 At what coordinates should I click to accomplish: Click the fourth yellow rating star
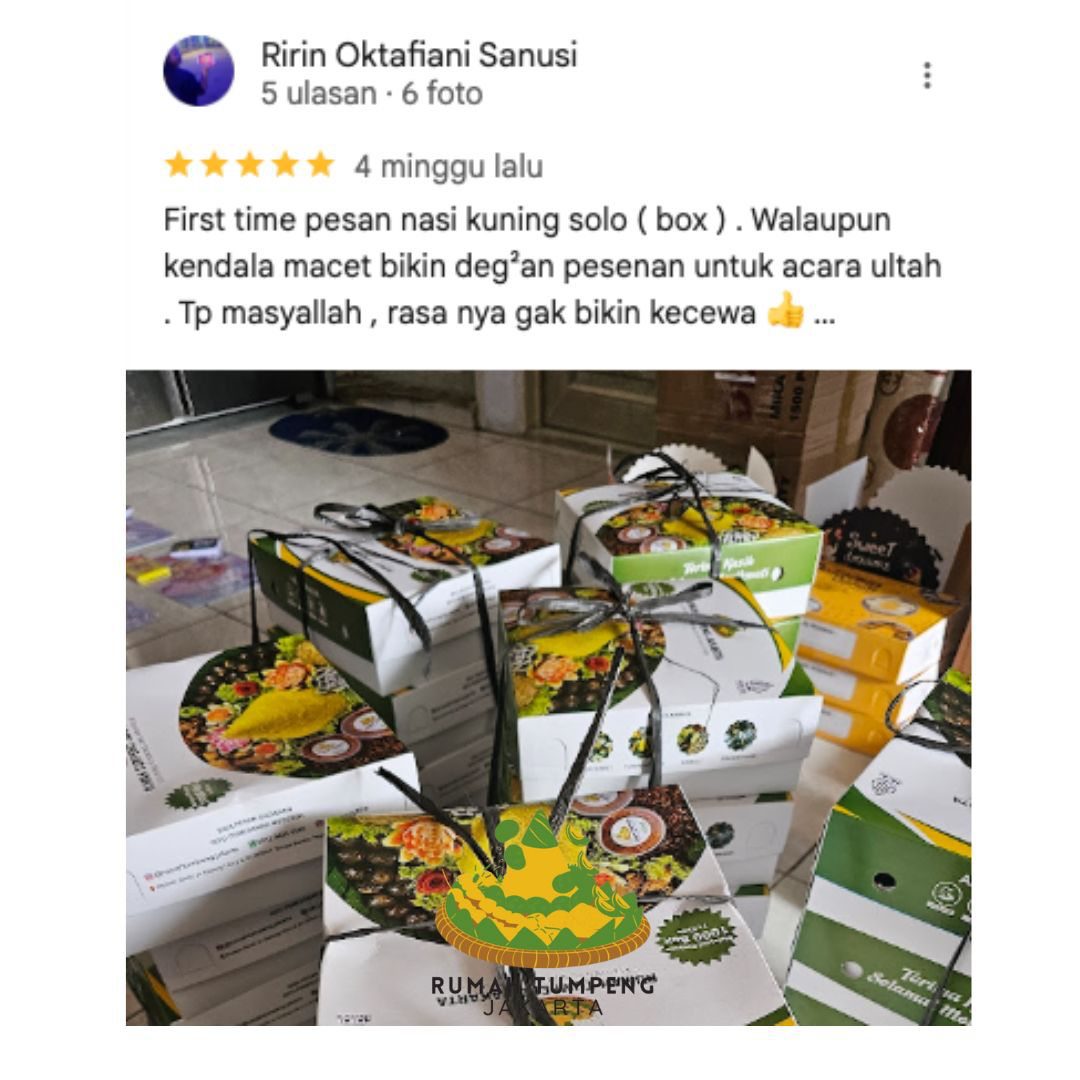point(285,165)
